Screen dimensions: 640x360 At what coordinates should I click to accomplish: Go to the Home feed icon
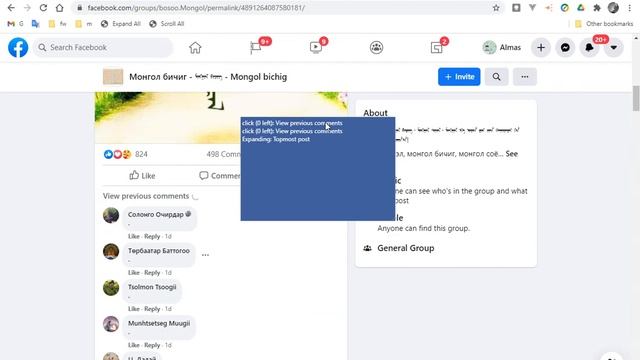(x=195, y=48)
